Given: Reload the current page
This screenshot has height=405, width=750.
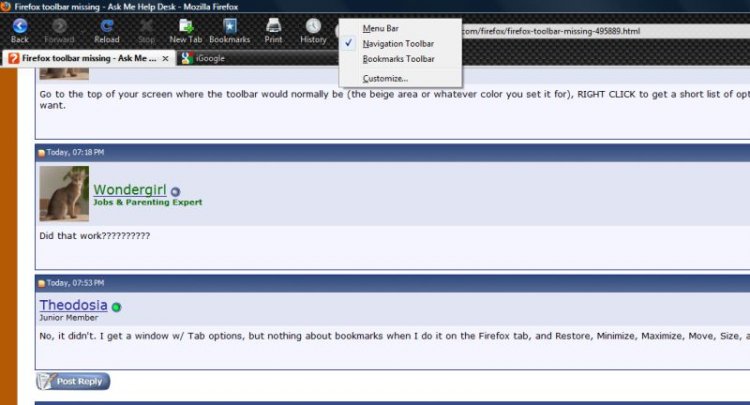Looking at the screenshot, I should [106, 29].
